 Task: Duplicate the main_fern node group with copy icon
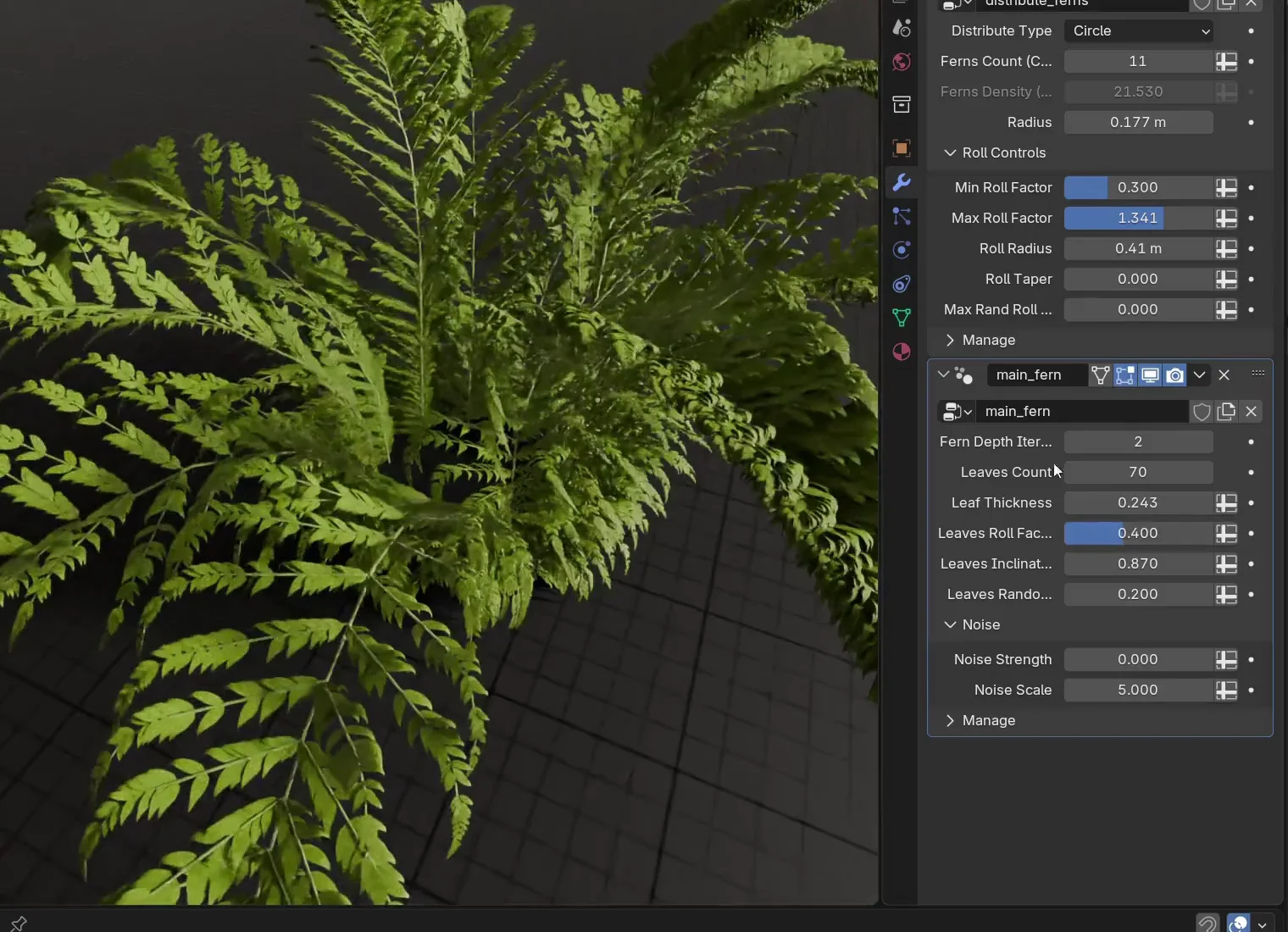click(x=1226, y=412)
